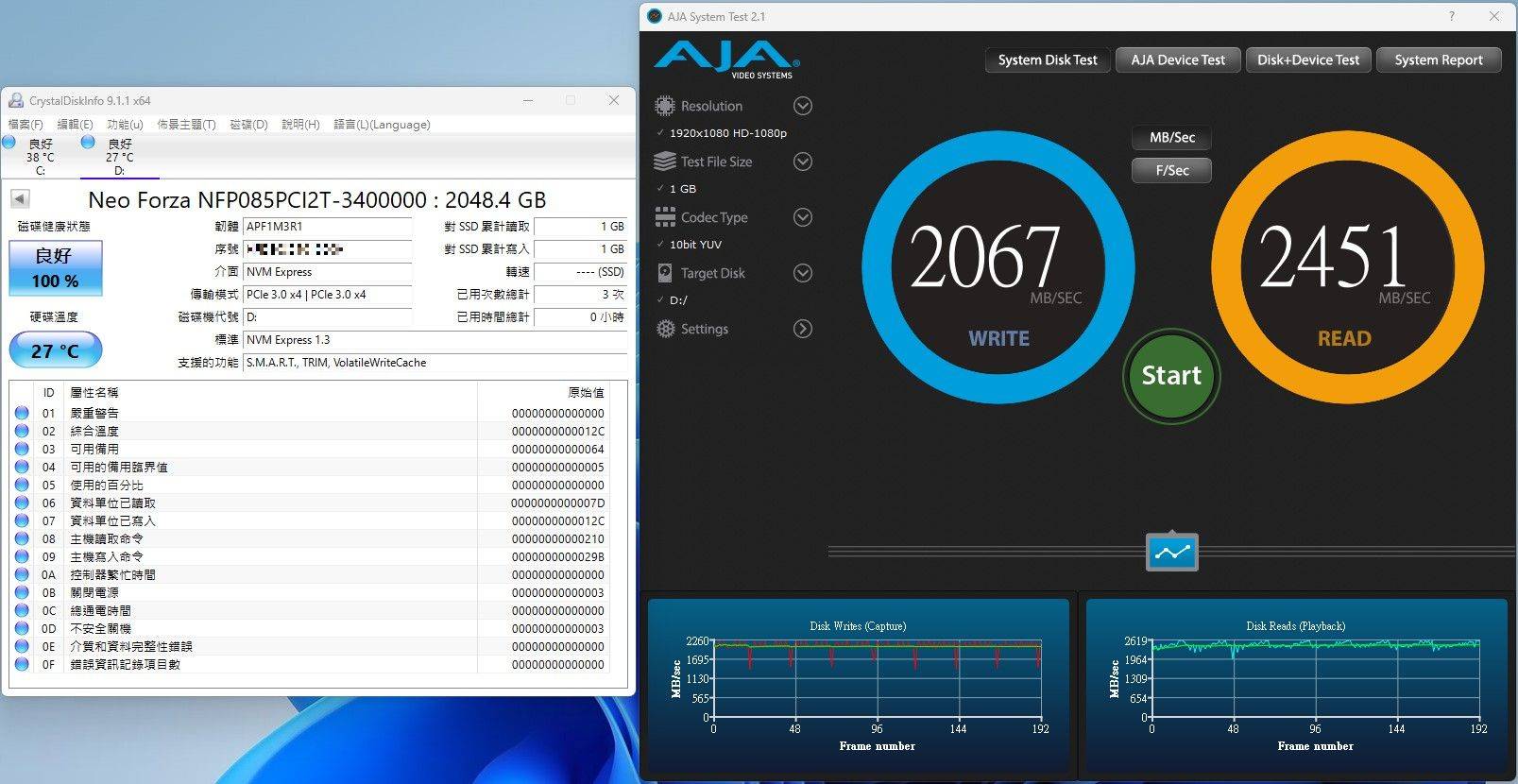Open the 功能(u) menu

[x=125, y=125]
